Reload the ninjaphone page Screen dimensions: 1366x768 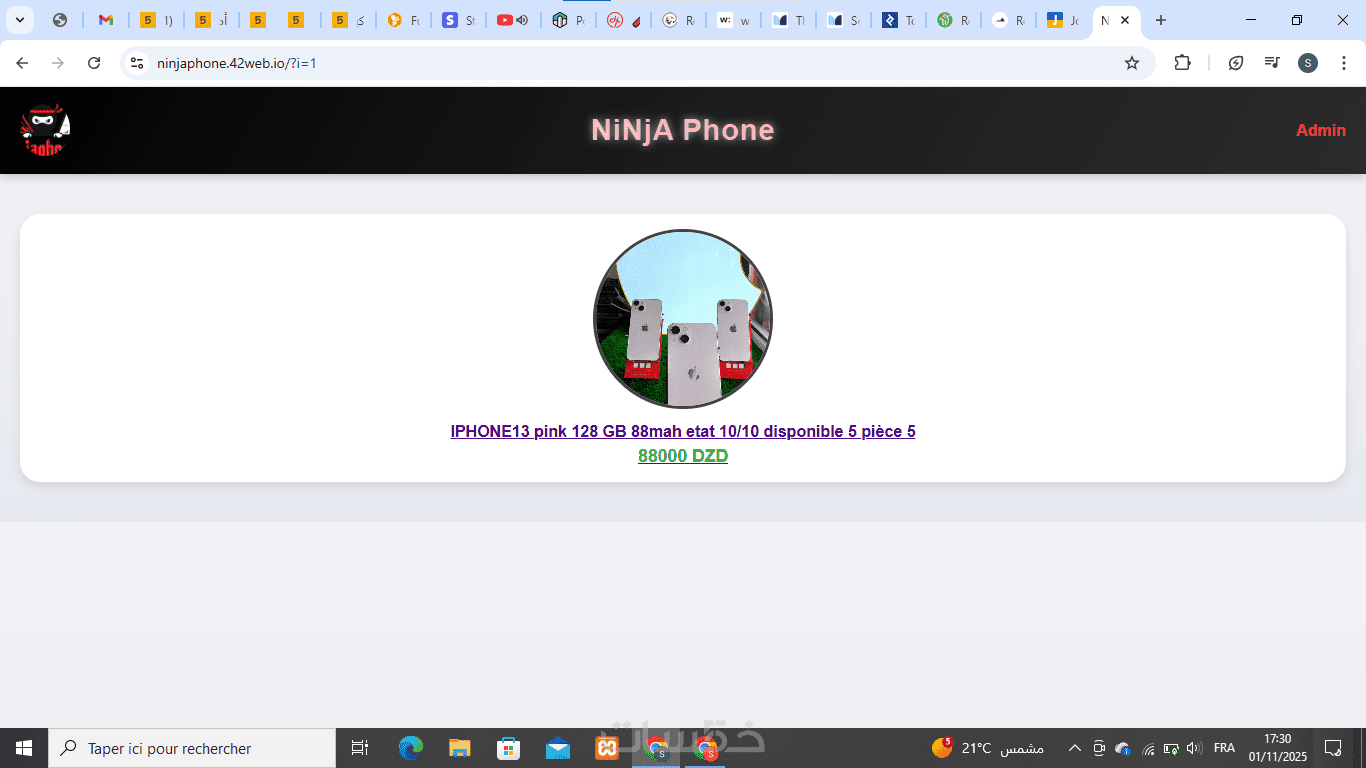coord(94,63)
